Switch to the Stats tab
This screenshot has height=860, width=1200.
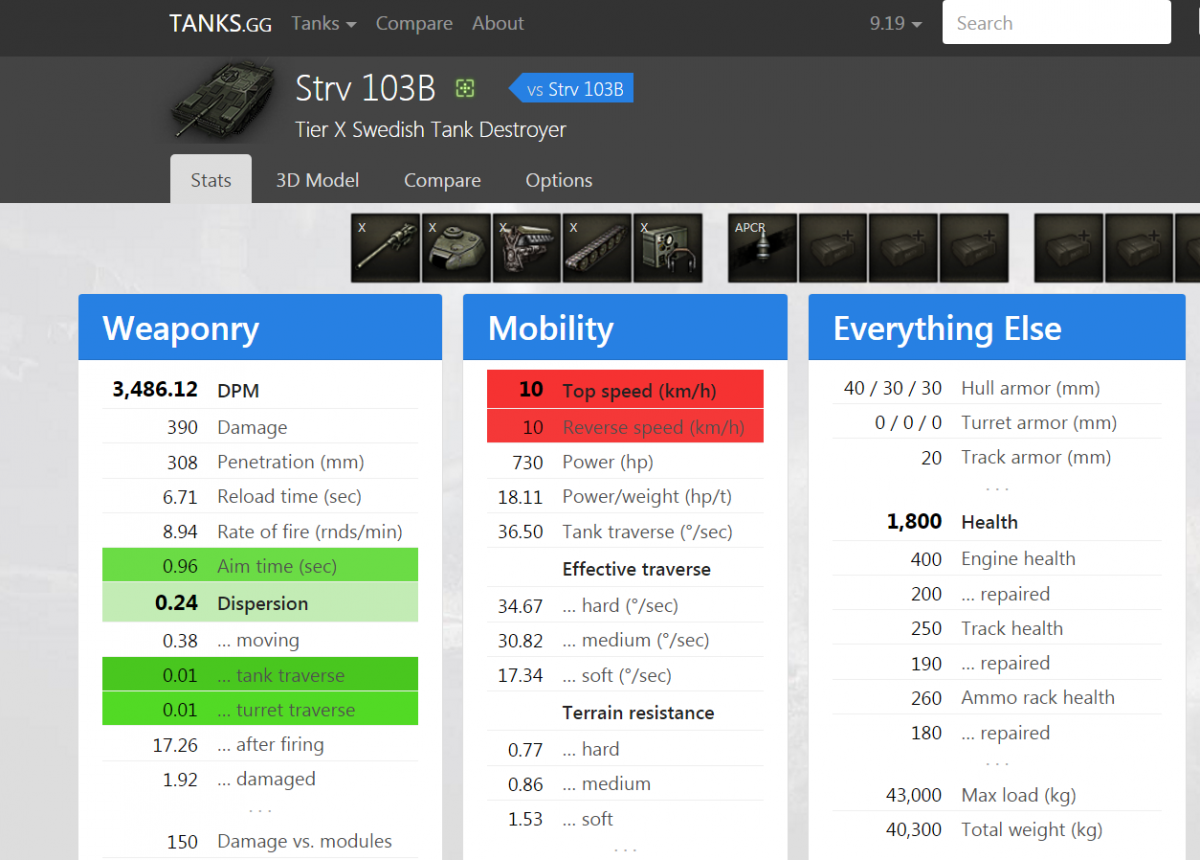(x=211, y=180)
